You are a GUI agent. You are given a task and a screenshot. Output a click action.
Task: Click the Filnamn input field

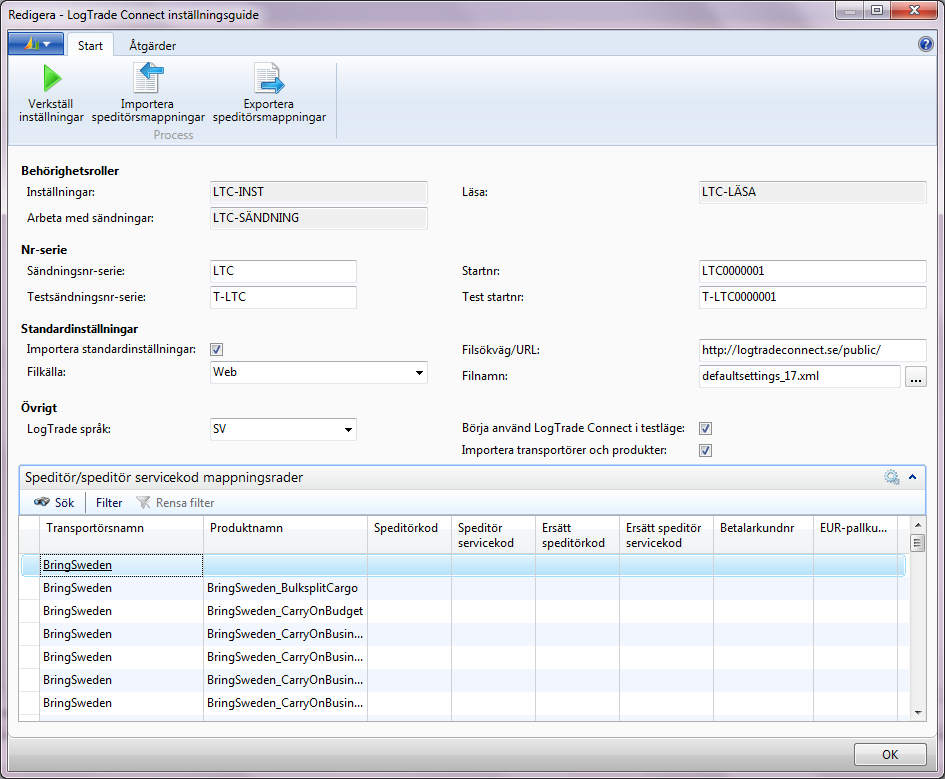pyautogui.click(x=800, y=376)
